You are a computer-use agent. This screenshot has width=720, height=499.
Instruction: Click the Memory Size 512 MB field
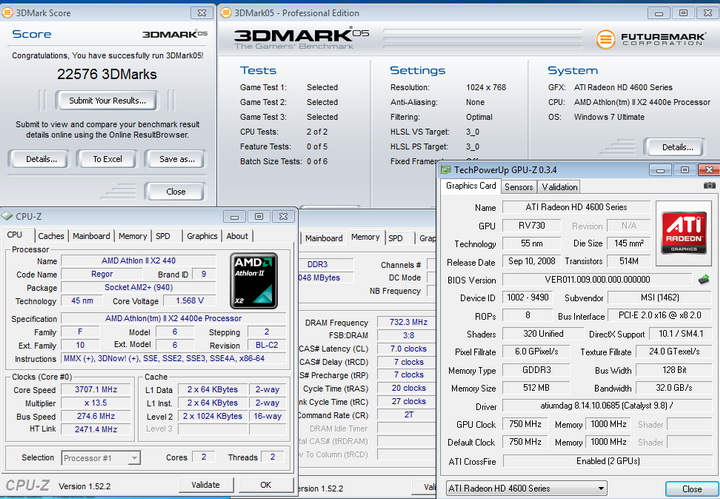pos(536,388)
